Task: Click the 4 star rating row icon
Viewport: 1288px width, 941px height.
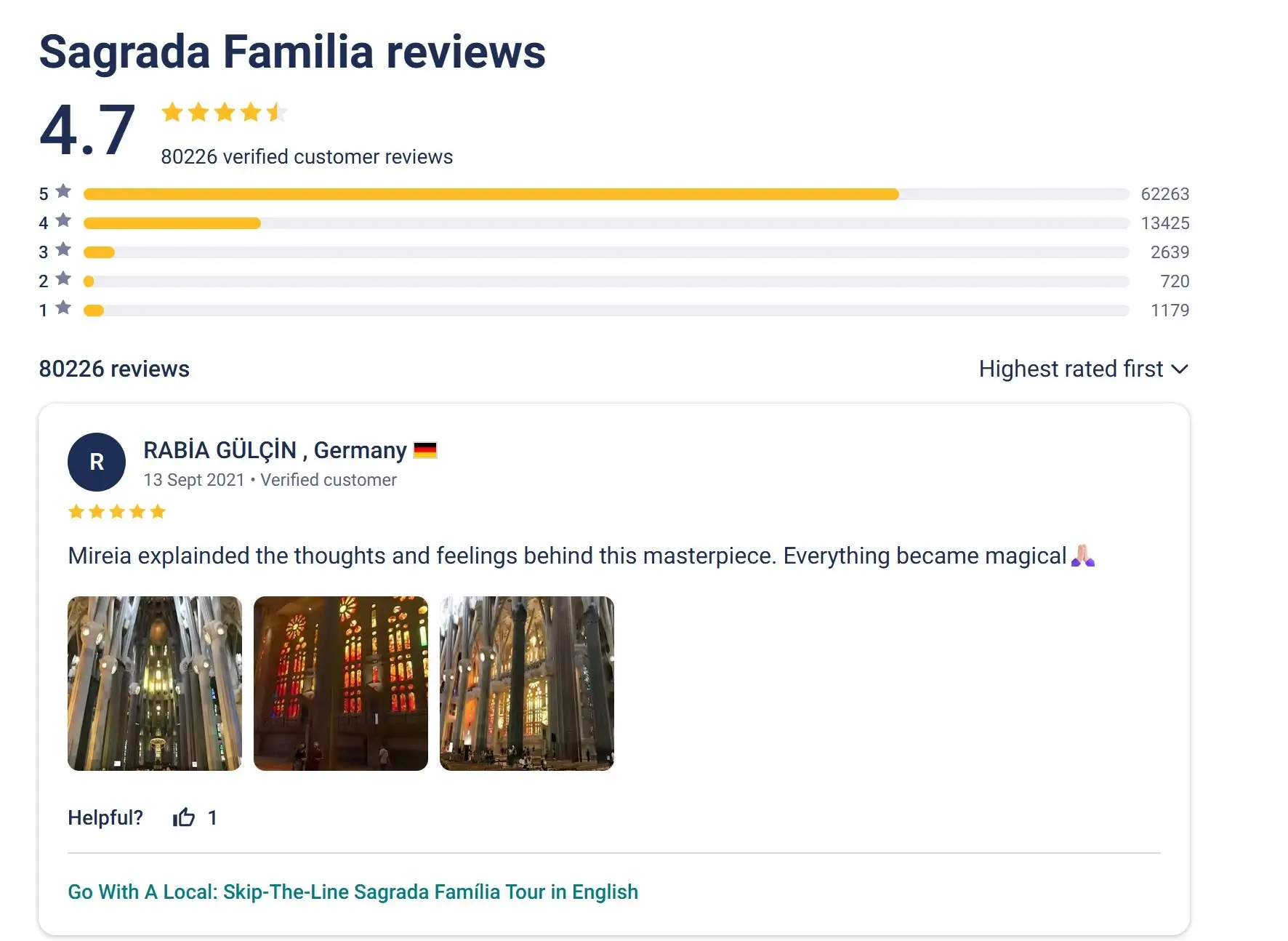Action: 64,220
